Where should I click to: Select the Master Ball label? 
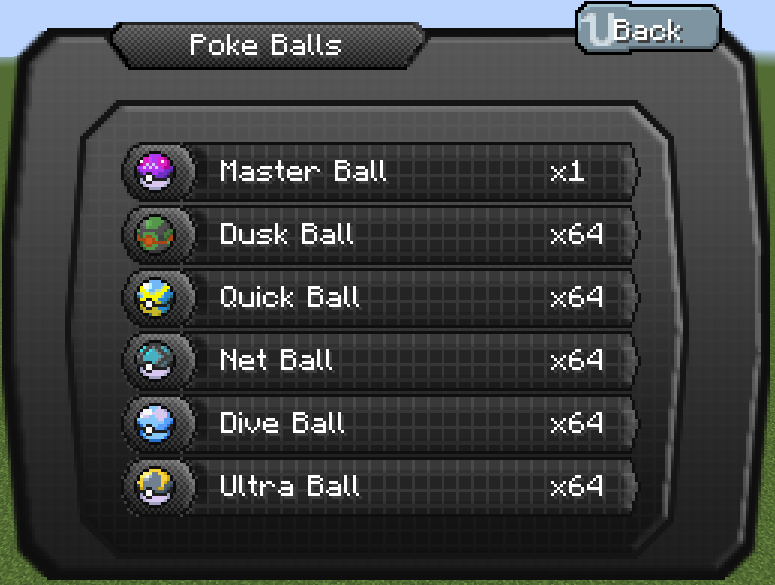pos(303,171)
